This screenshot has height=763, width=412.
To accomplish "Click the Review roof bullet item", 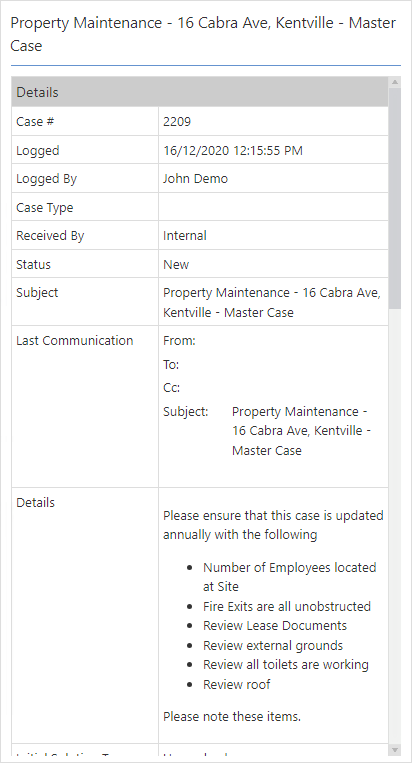I will click(x=236, y=684).
